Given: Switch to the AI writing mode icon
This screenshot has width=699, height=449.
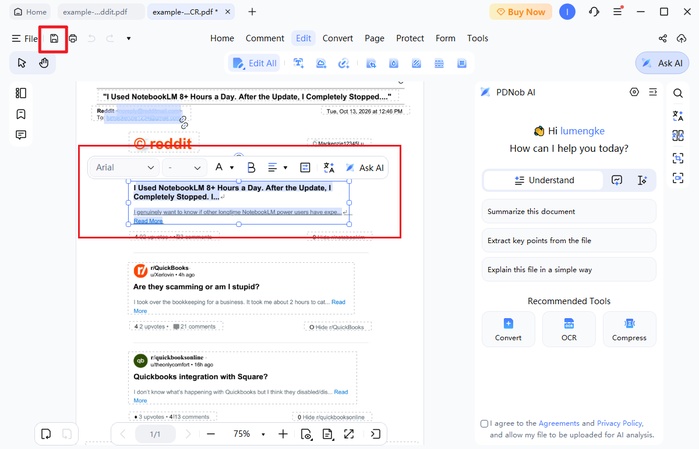Looking at the screenshot, I should (642, 180).
